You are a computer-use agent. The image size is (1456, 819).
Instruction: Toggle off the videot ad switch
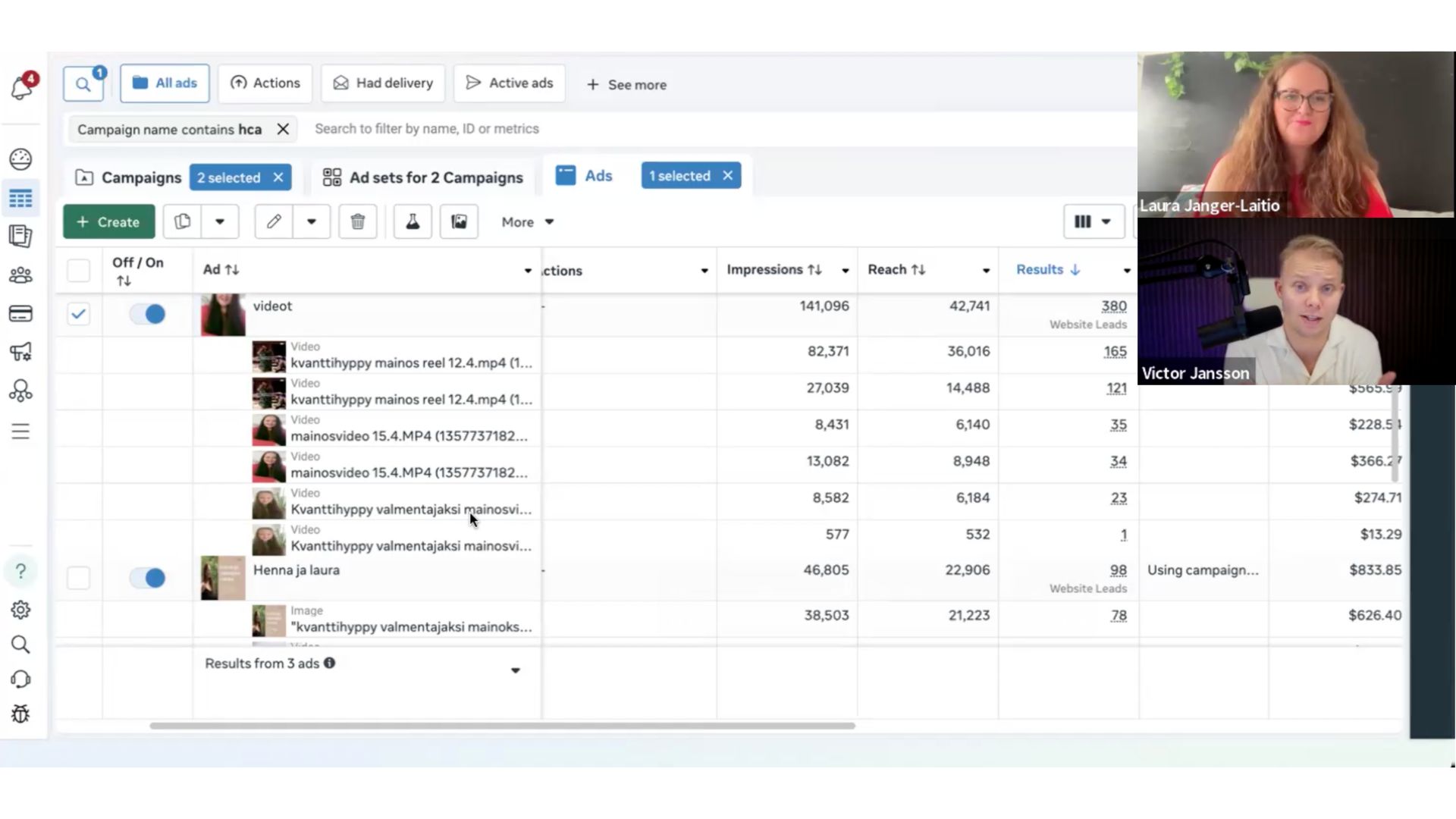pyautogui.click(x=147, y=314)
